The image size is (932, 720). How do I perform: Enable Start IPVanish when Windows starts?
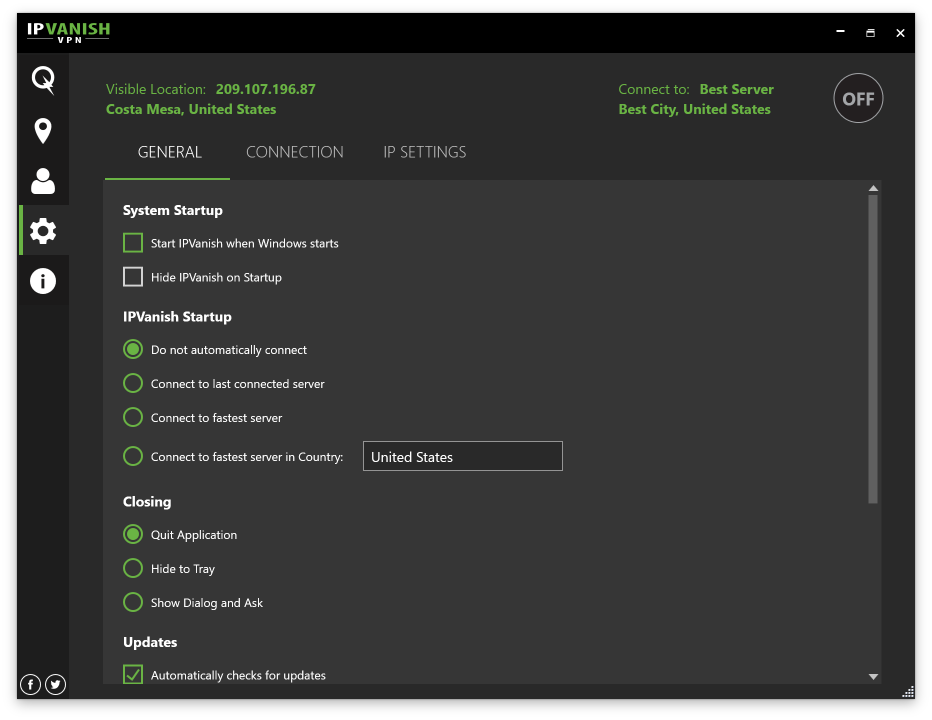pos(133,243)
